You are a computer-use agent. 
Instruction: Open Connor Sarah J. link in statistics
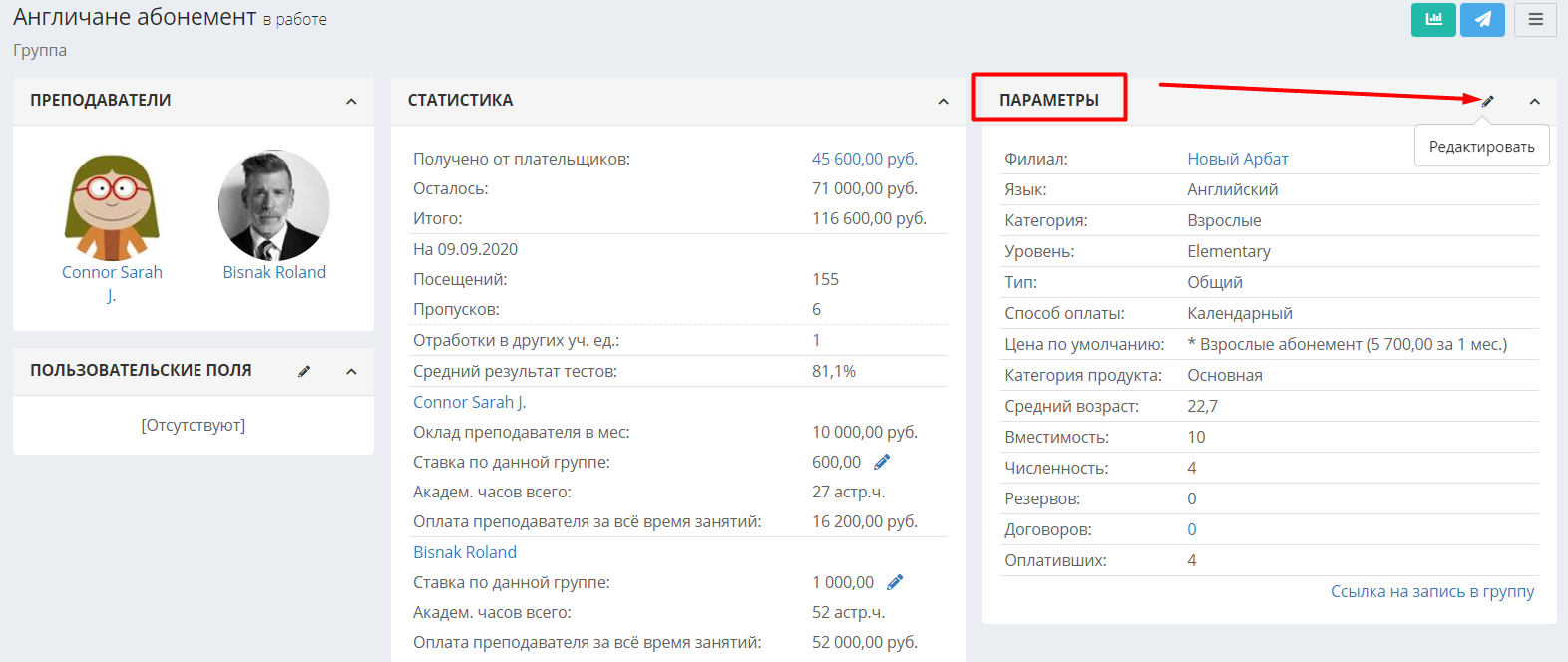470,402
